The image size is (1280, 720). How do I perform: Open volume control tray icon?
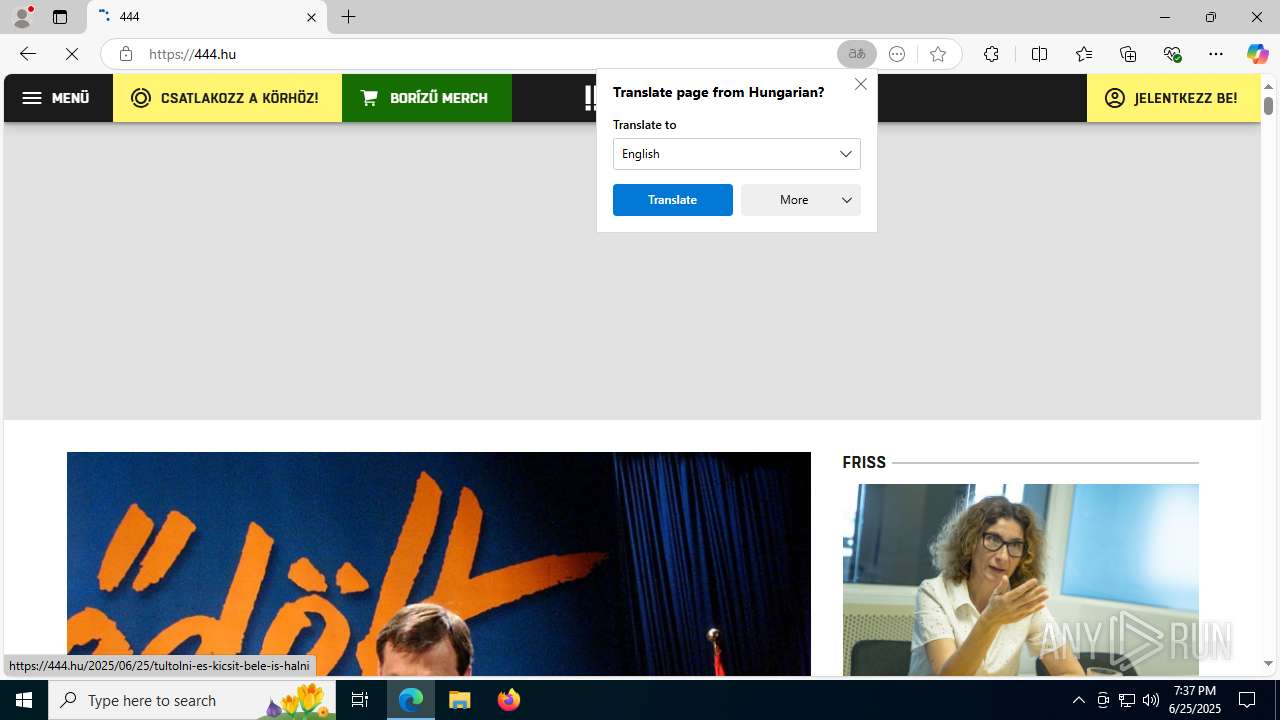coord(1151,700)
